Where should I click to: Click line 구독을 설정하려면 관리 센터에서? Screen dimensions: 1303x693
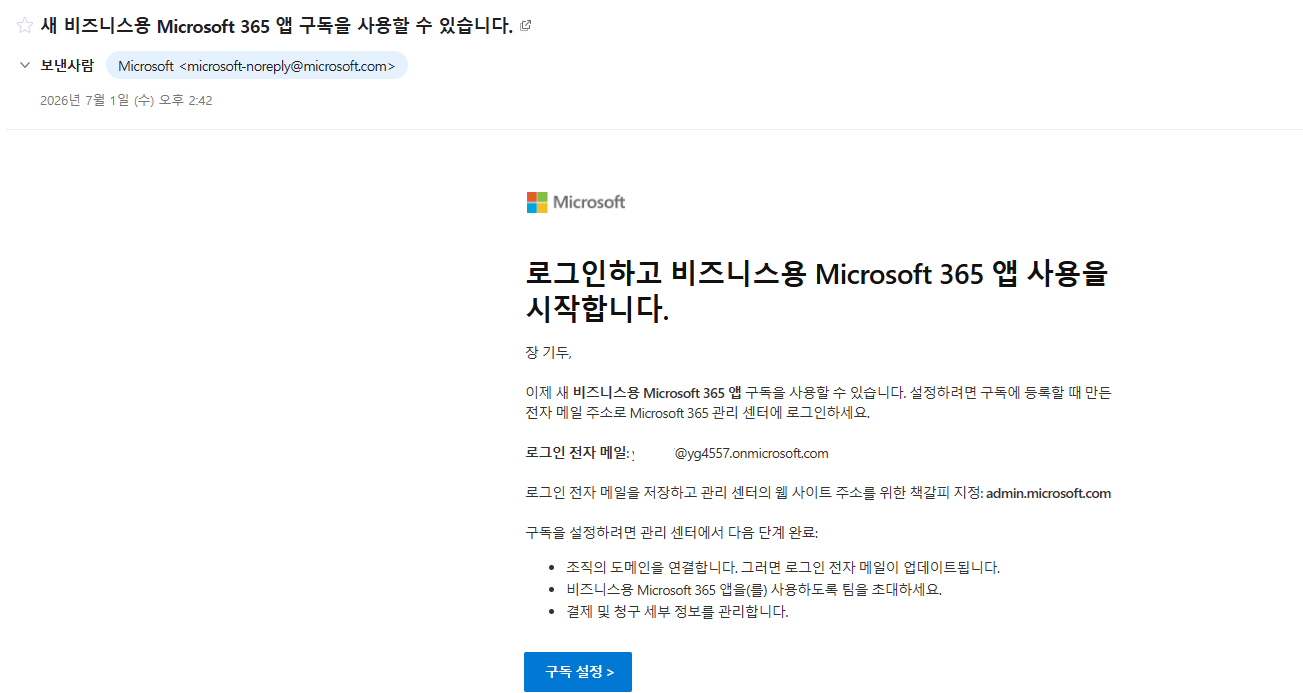click(671, 532)
